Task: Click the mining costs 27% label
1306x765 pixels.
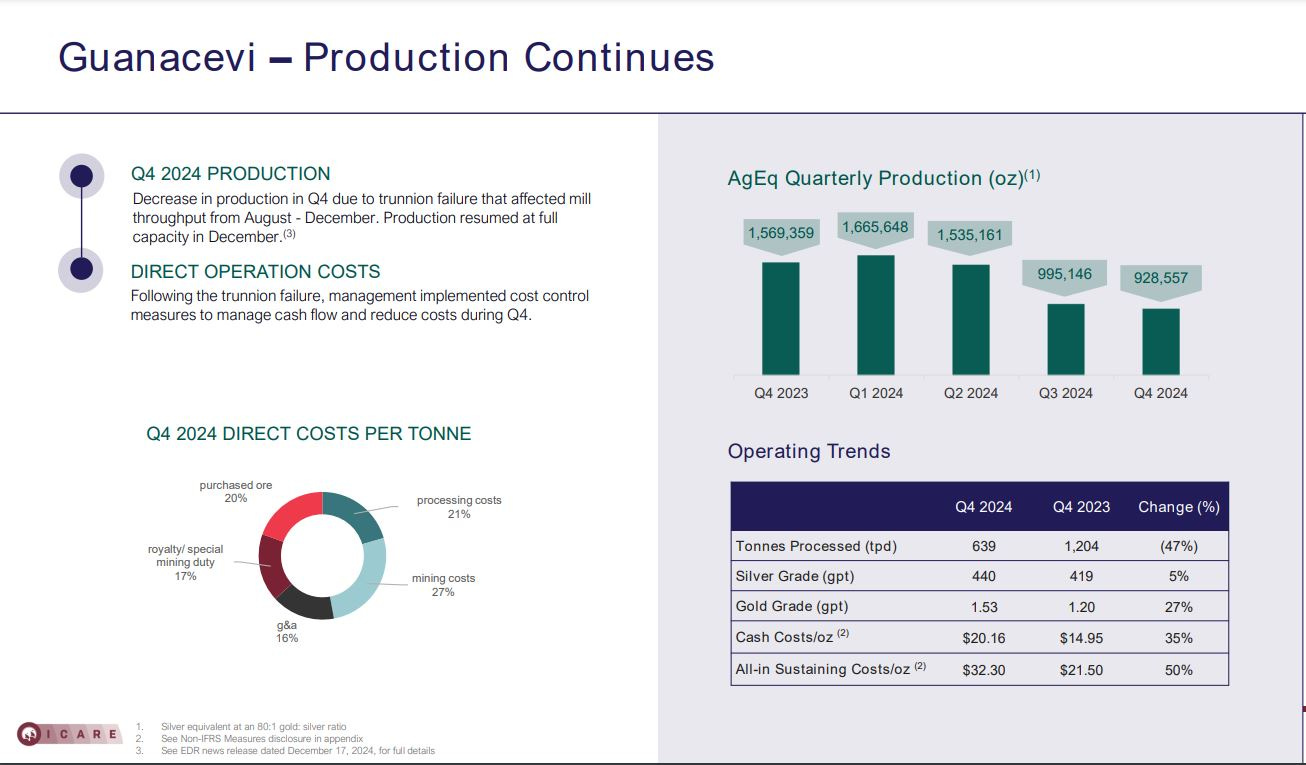Action: pyautogui.click(x=443, y=585)
